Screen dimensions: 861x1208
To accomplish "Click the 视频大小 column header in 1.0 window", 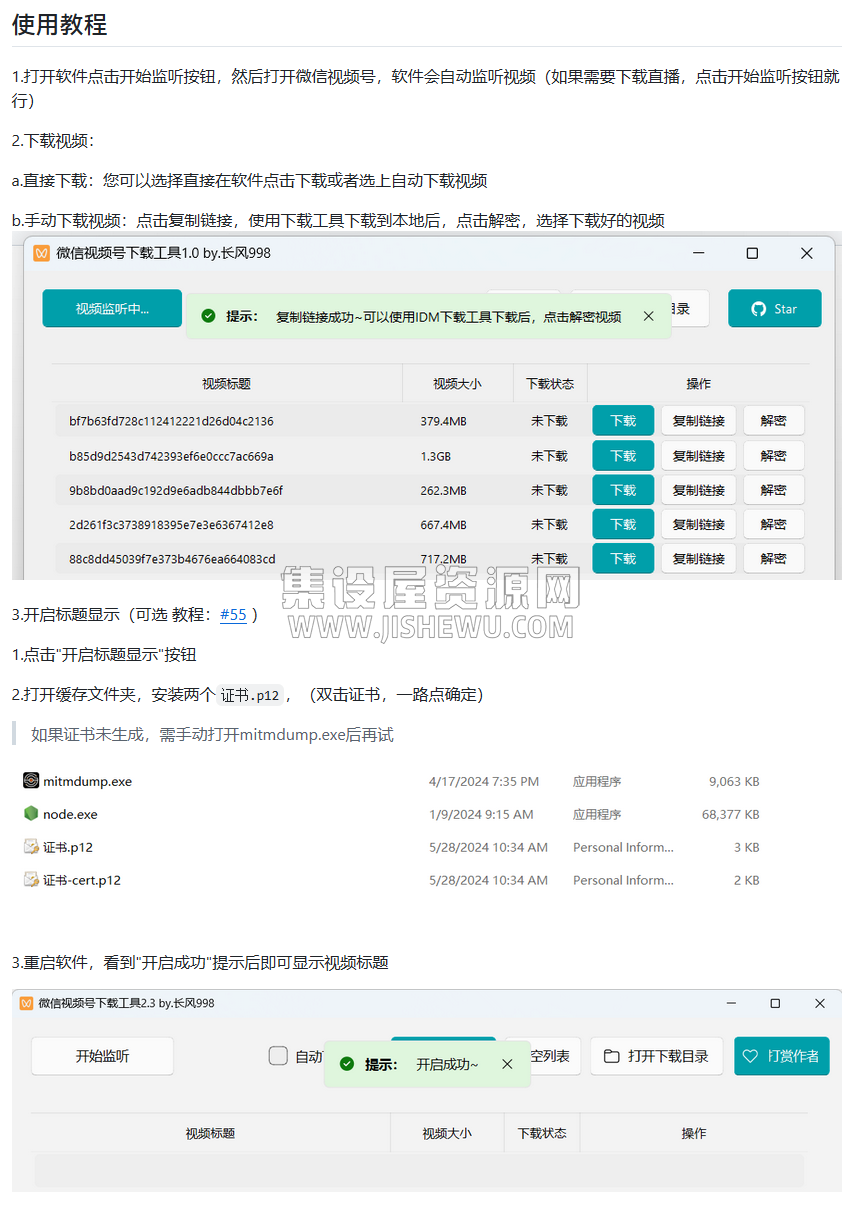I will pyautogui.click(x=457, y=383).
